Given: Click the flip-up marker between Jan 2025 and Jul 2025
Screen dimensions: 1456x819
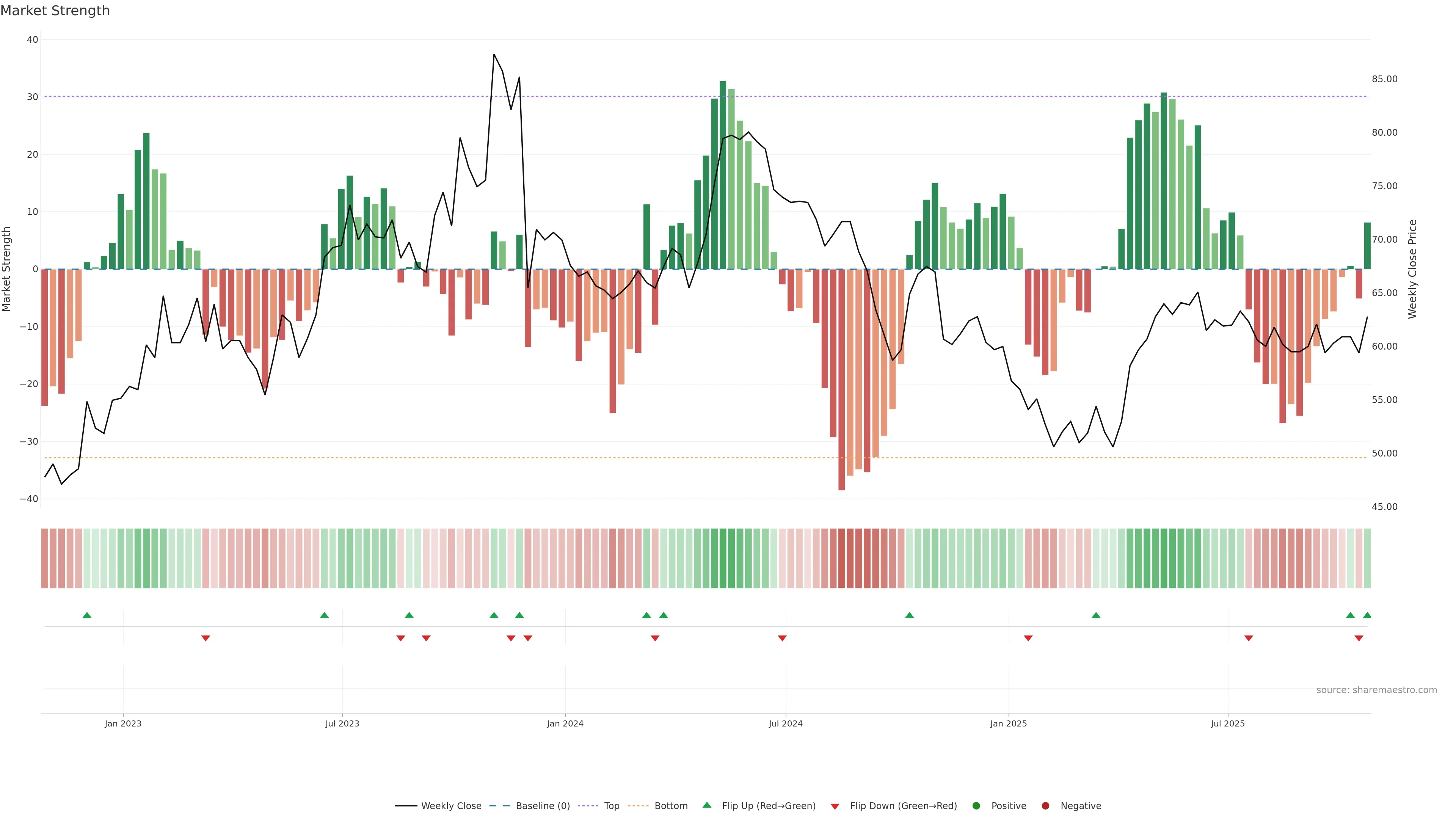Looking at the screenshot, I should pos(1096,615).
